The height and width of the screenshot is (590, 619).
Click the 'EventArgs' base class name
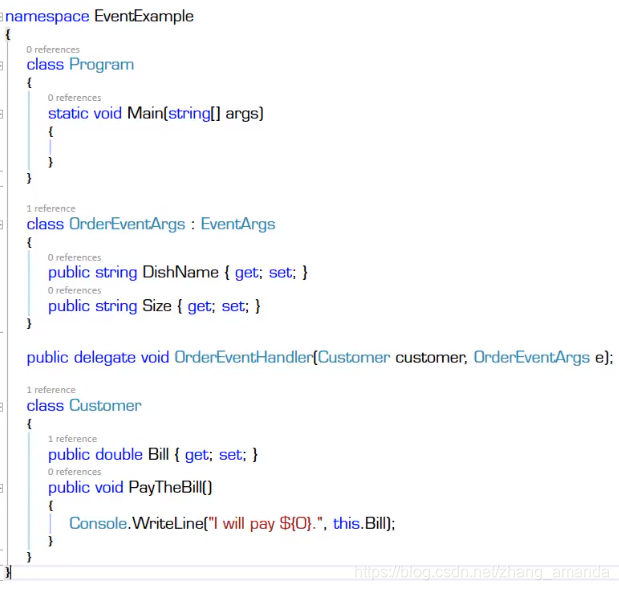(238, 224)
